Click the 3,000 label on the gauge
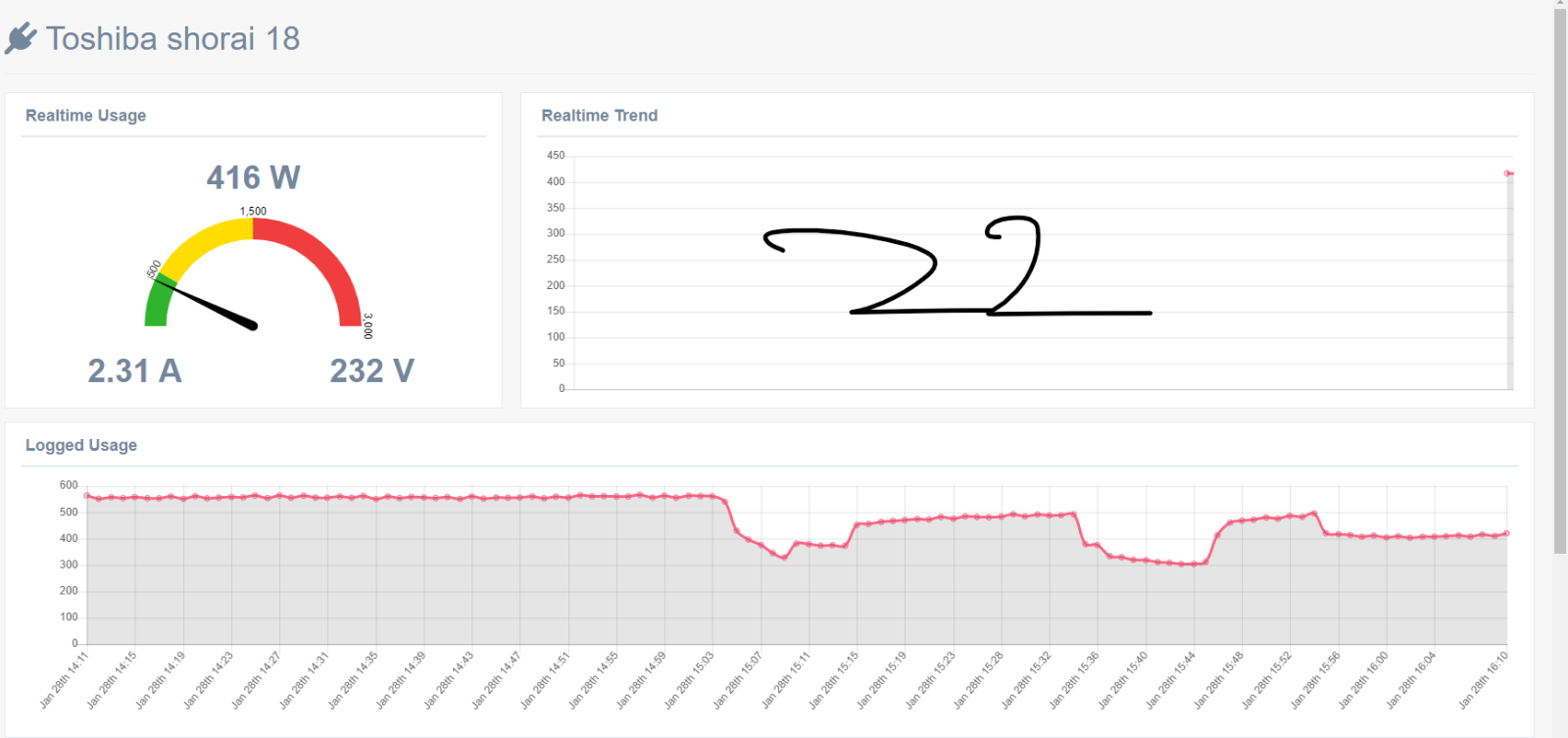This screenshot has width=1568, height=738. (367, 325)
